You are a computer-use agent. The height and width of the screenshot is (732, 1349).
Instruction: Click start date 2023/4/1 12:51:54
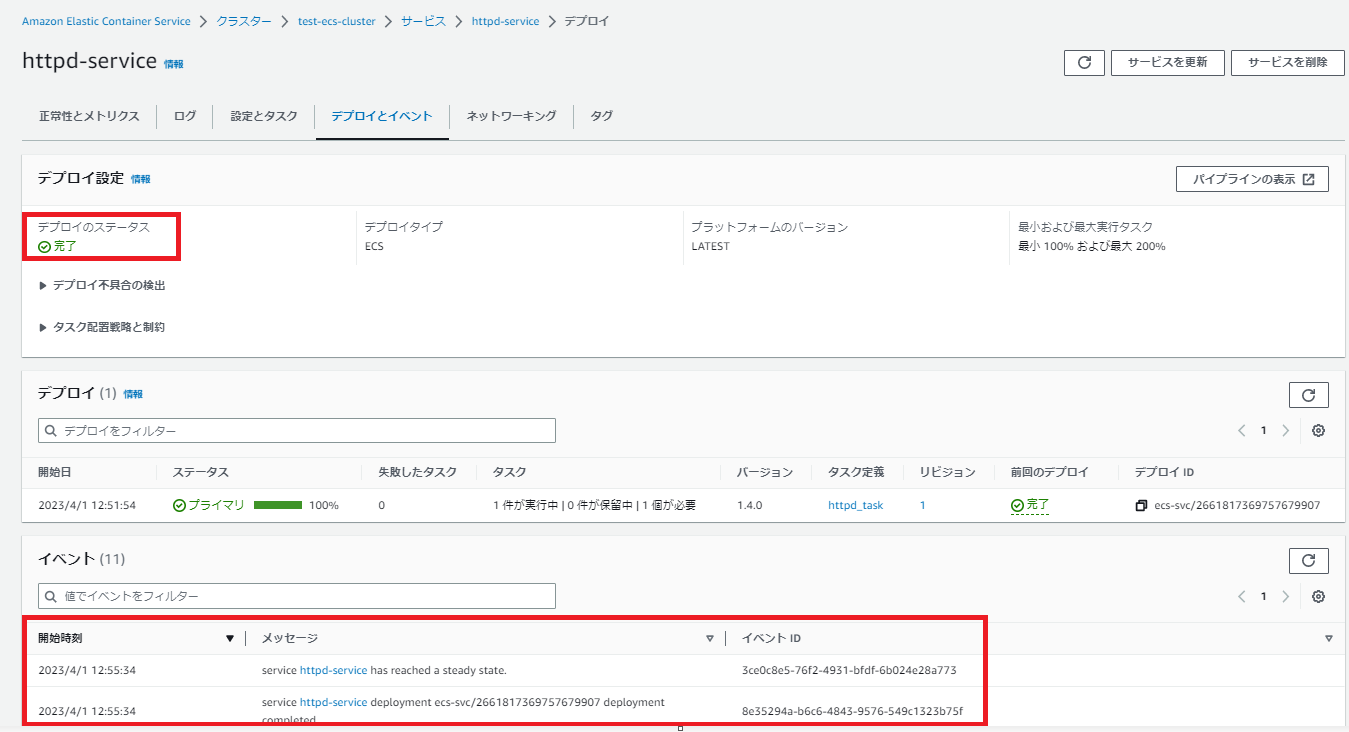point(87,505)
